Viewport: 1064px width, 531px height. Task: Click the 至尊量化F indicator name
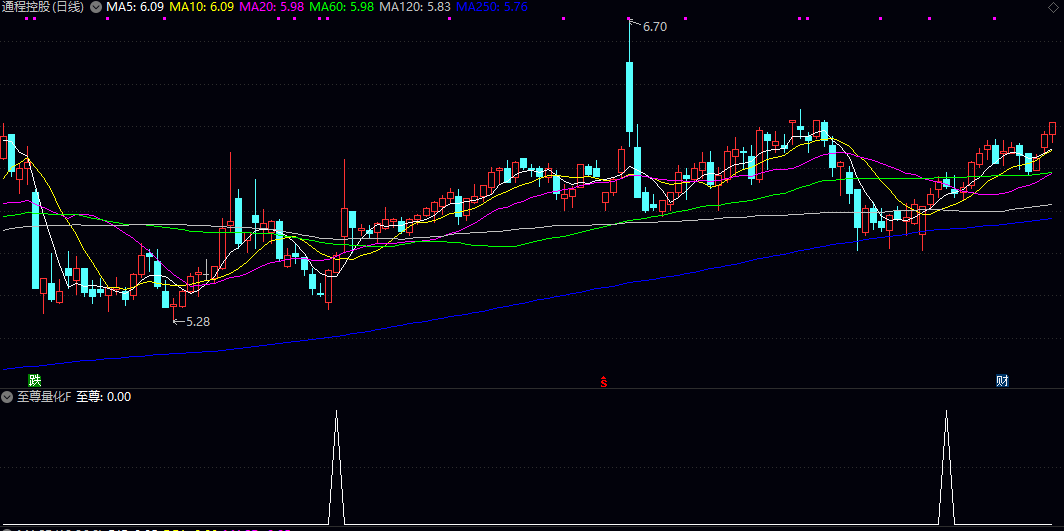[42, 397]
